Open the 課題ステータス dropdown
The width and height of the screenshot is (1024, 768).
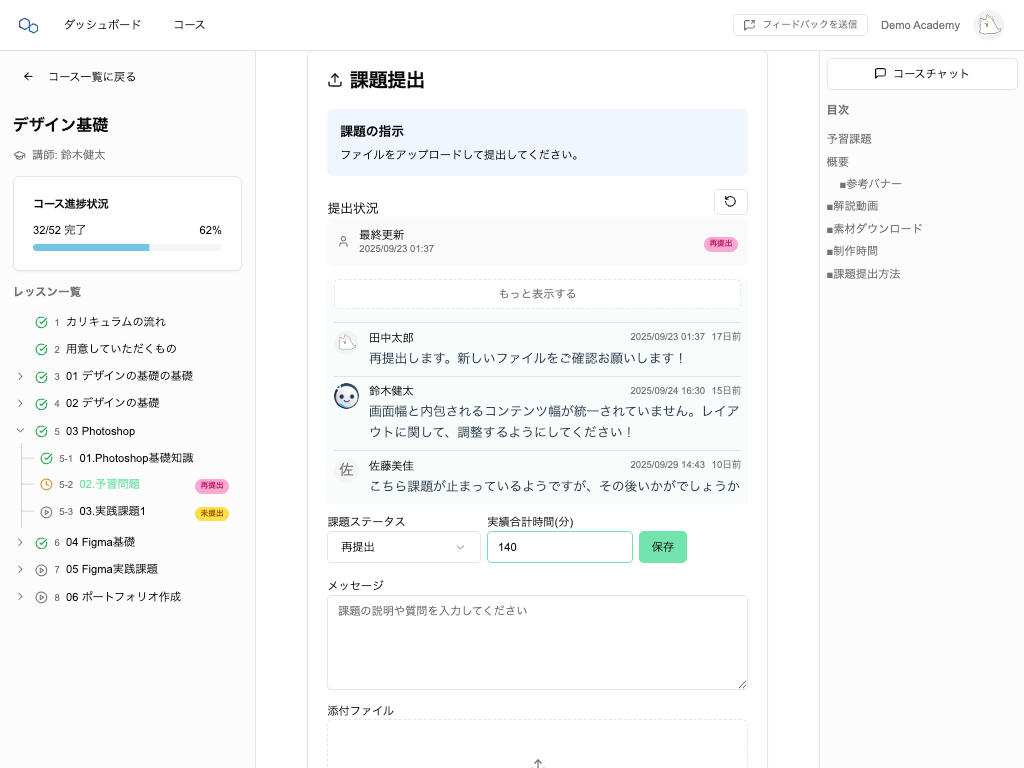click(403, 547)
